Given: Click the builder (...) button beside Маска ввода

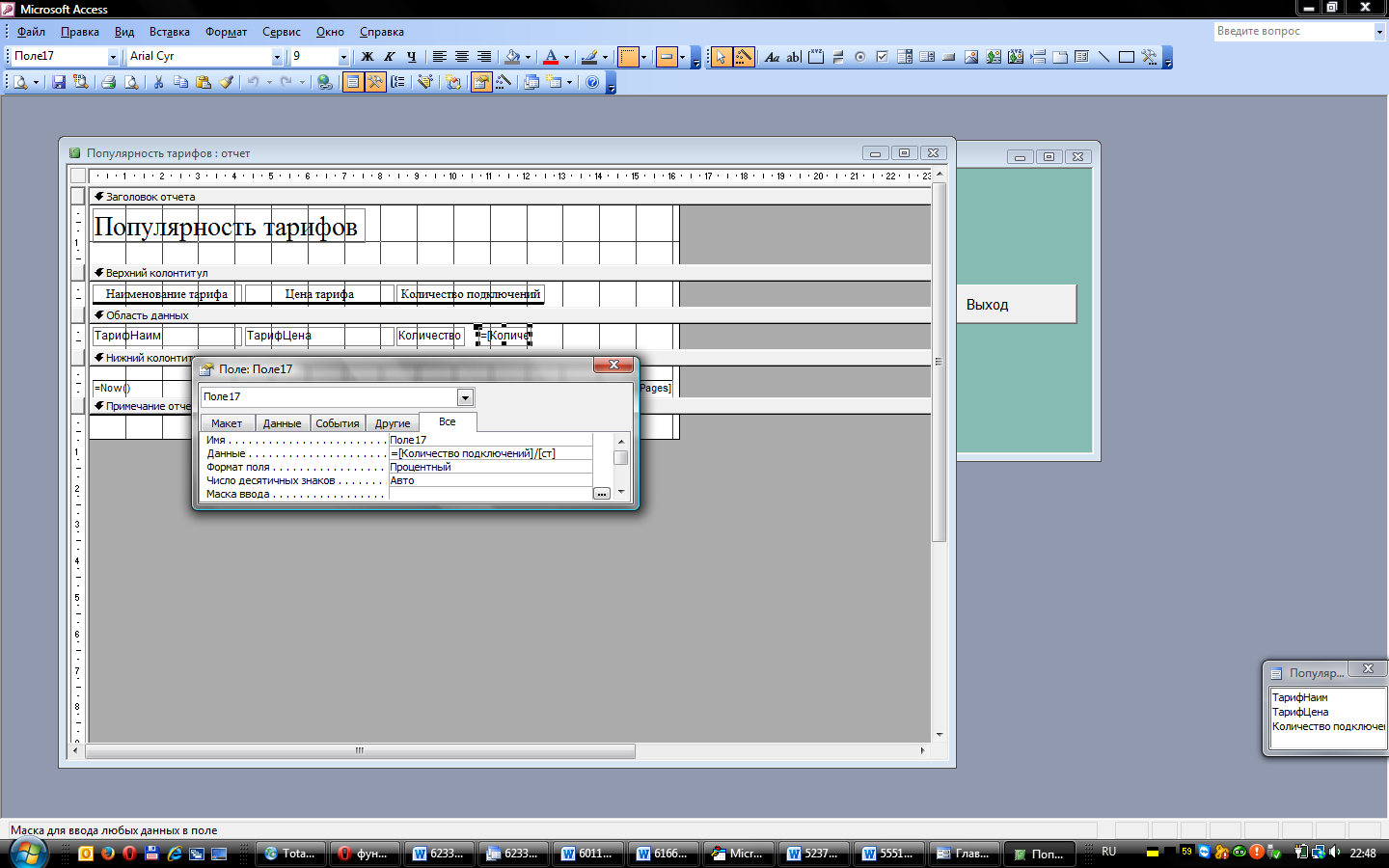Looking at the screenshot, I should click(602, 494).
